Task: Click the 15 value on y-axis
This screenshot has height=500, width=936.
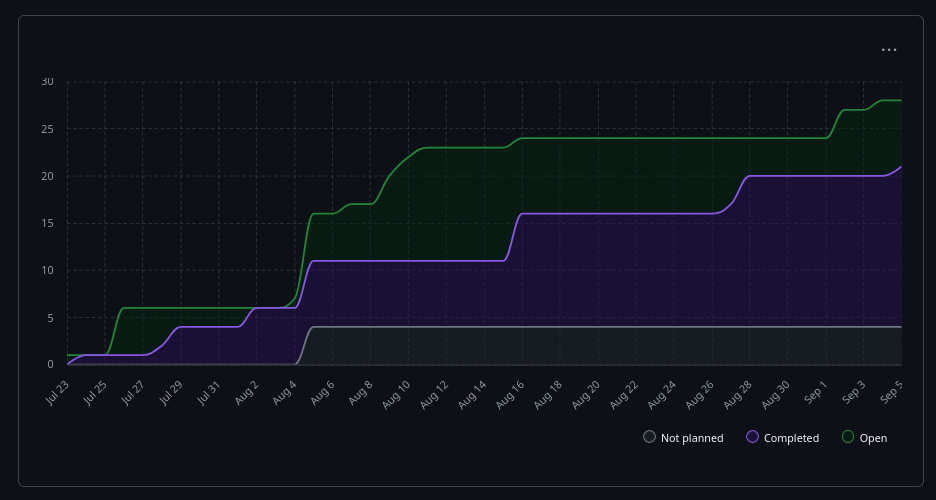Action: [x=47, y=223]
